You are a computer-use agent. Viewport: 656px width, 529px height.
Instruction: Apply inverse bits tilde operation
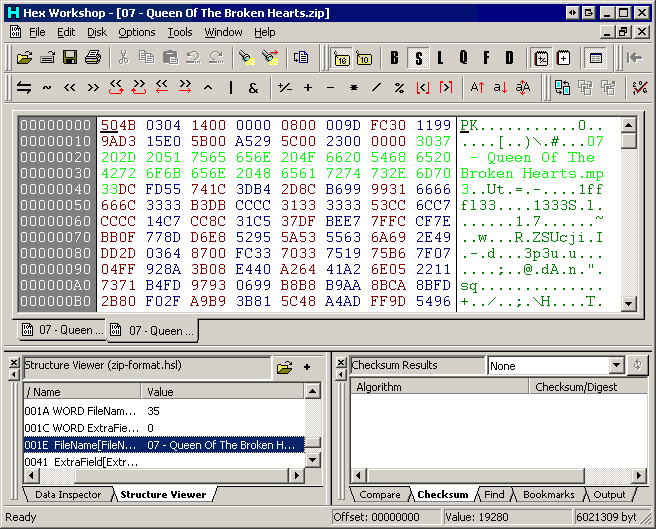[x=47, y=87]
